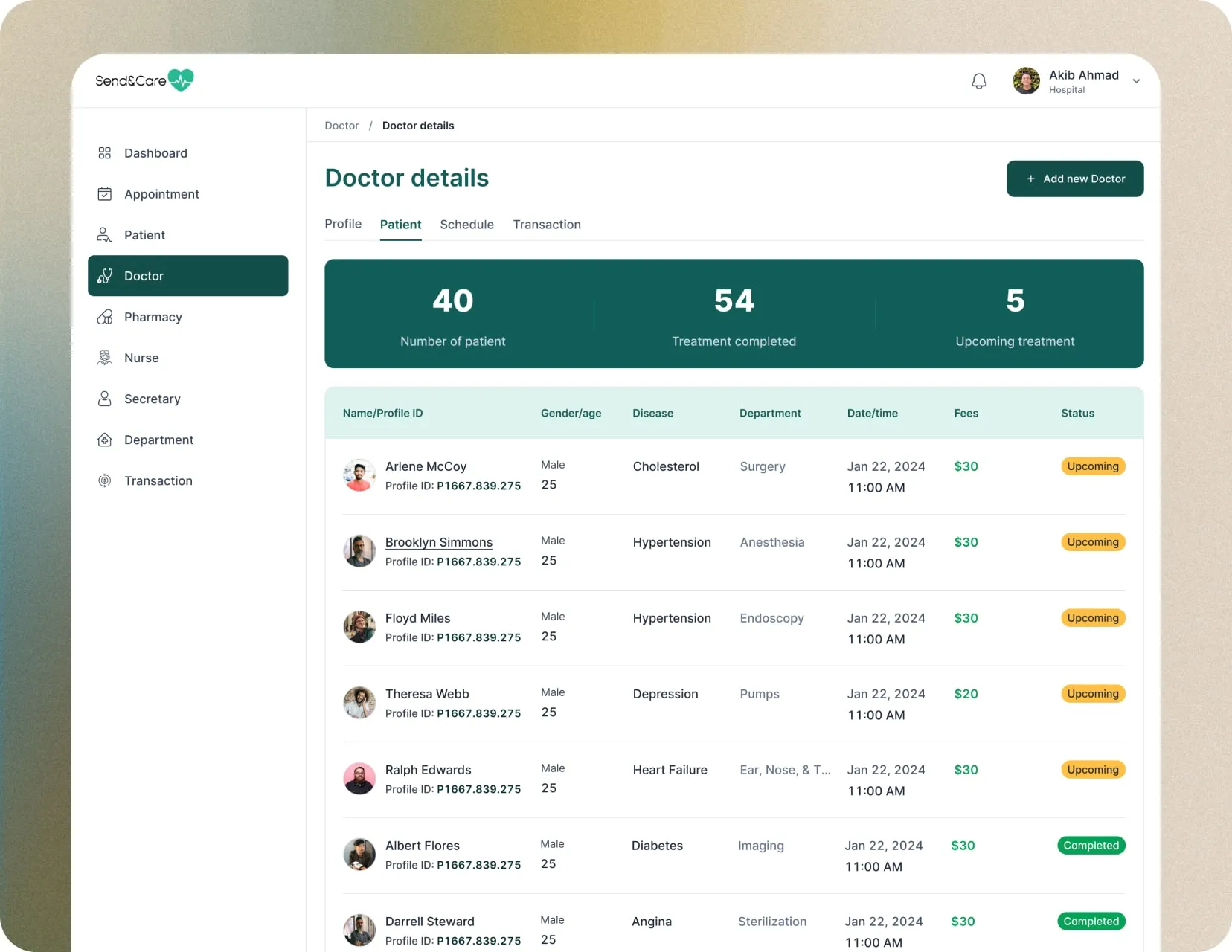Screen dimensions: 1232x952
Task: Click the Appointment calendar icon
Action: coord(105,194)
